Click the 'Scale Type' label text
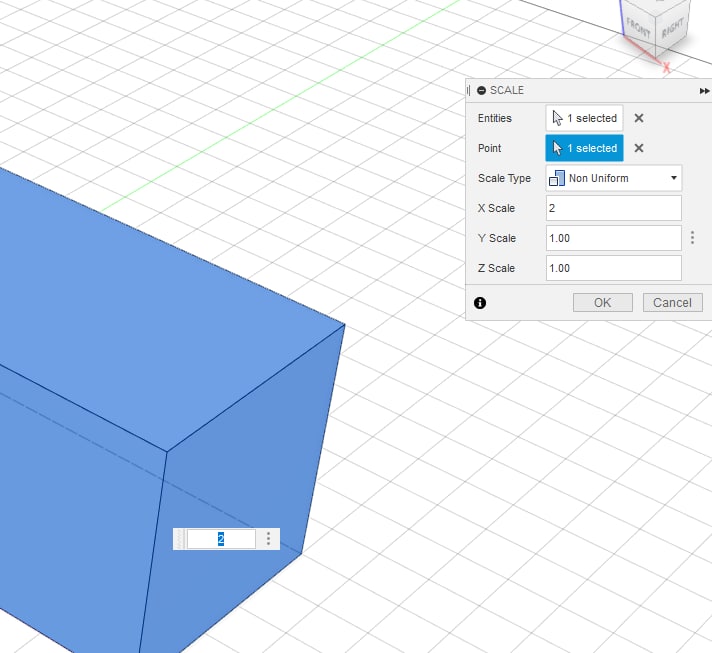 pyautogui.click(x=504, y=178)
